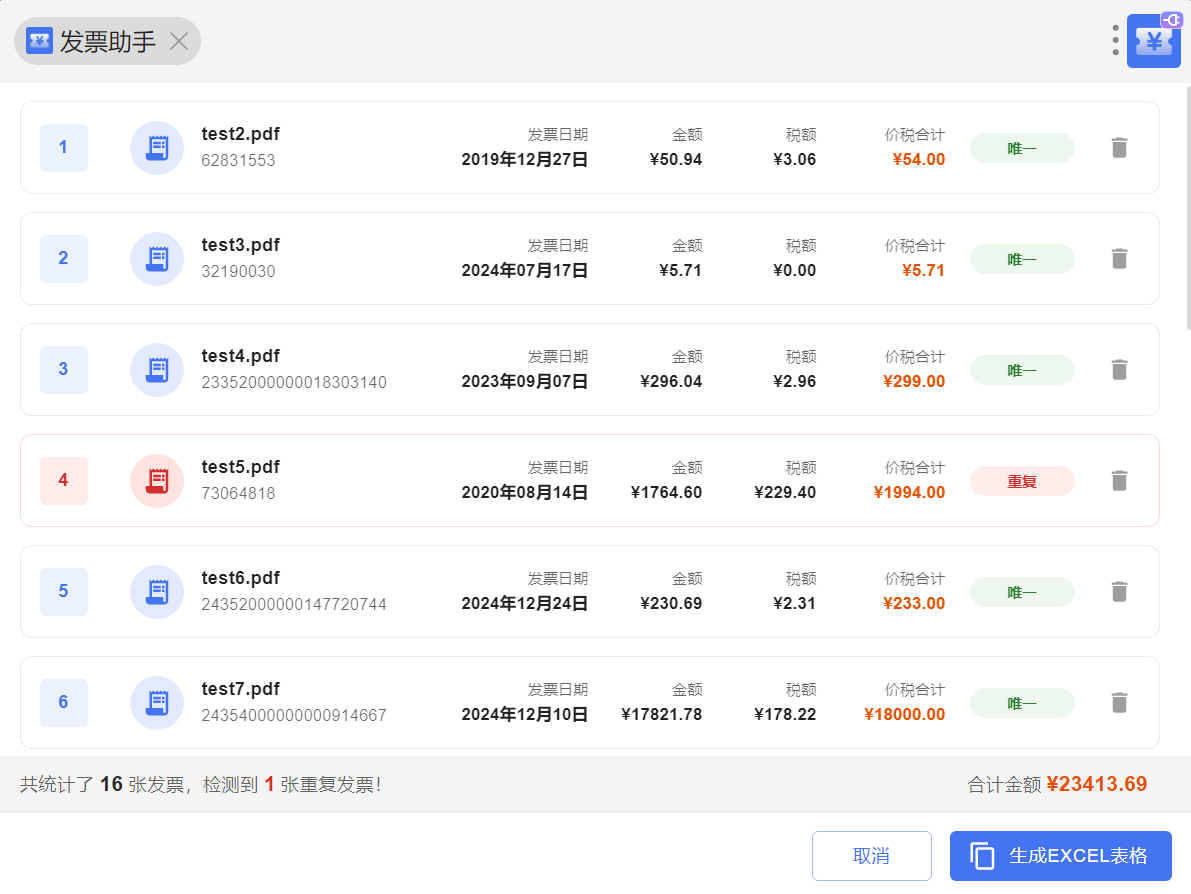Click trash icon for test3.pdf
The image size is (1191, 894).
click(x=1119, y=259)
